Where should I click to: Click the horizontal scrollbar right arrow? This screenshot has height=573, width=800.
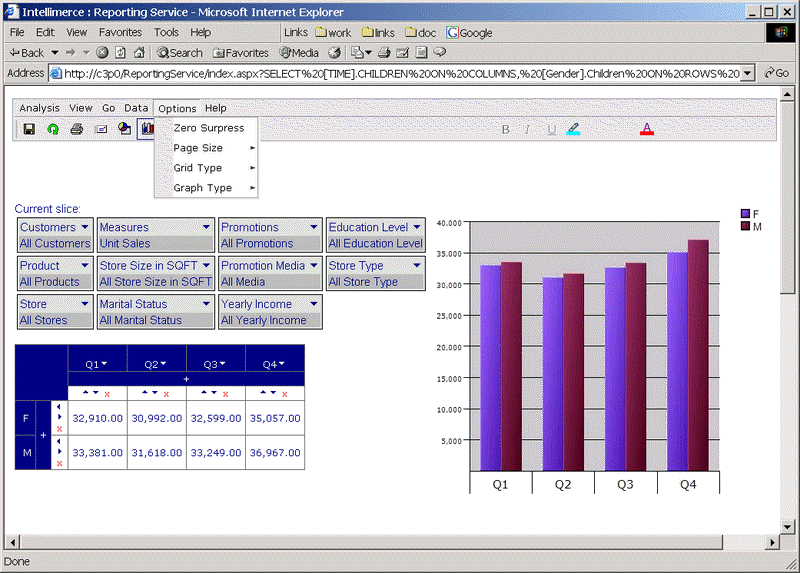click(772, 542)
